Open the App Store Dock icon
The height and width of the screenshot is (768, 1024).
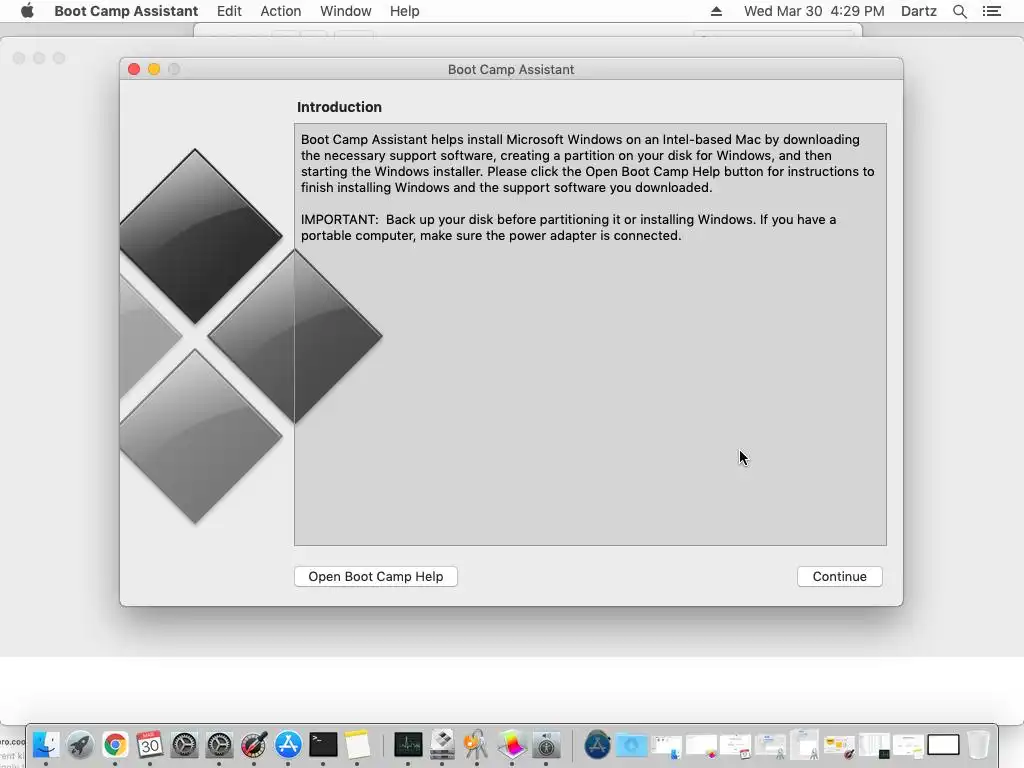(288, 744)
